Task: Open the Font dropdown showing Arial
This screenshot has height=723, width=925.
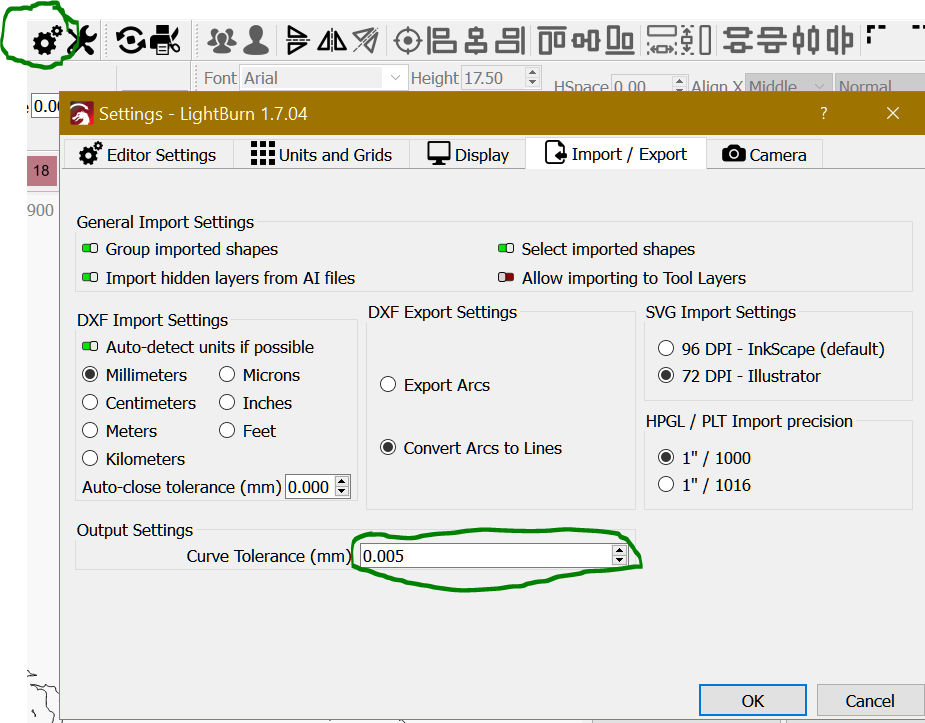Action: (x=323, y=78)
